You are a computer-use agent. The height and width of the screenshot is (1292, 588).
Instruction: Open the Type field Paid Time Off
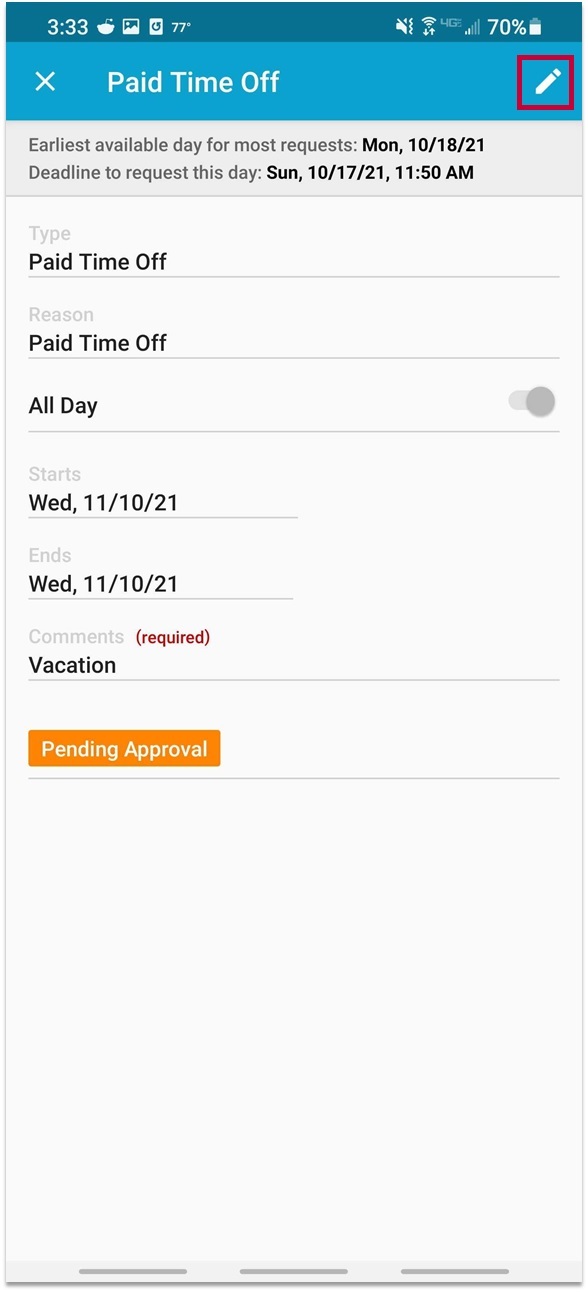pos(294,262)
